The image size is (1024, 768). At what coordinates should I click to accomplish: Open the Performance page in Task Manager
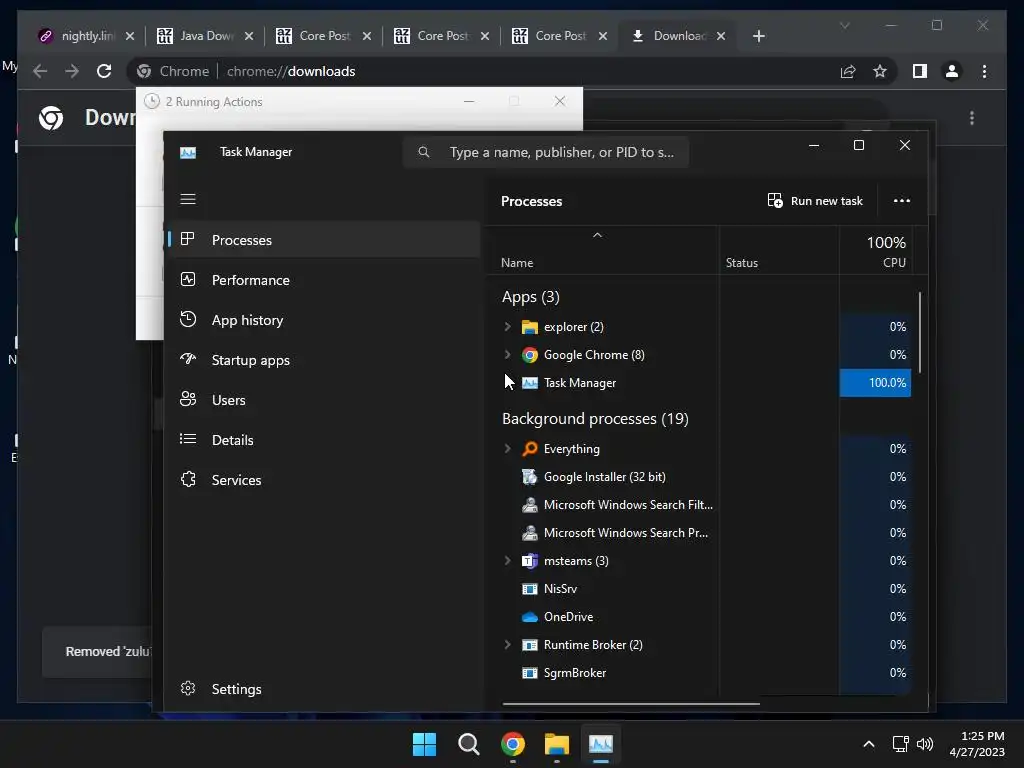323,280
